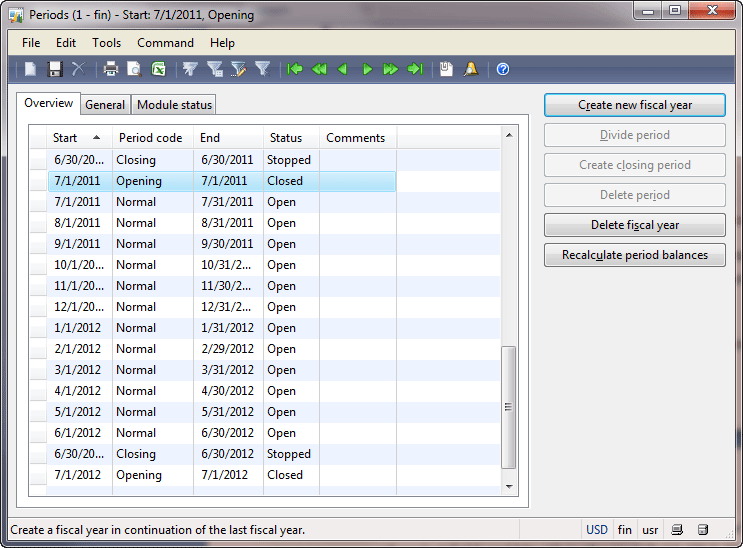
Task: Click the Comments column header
Action: coord(358,138)
